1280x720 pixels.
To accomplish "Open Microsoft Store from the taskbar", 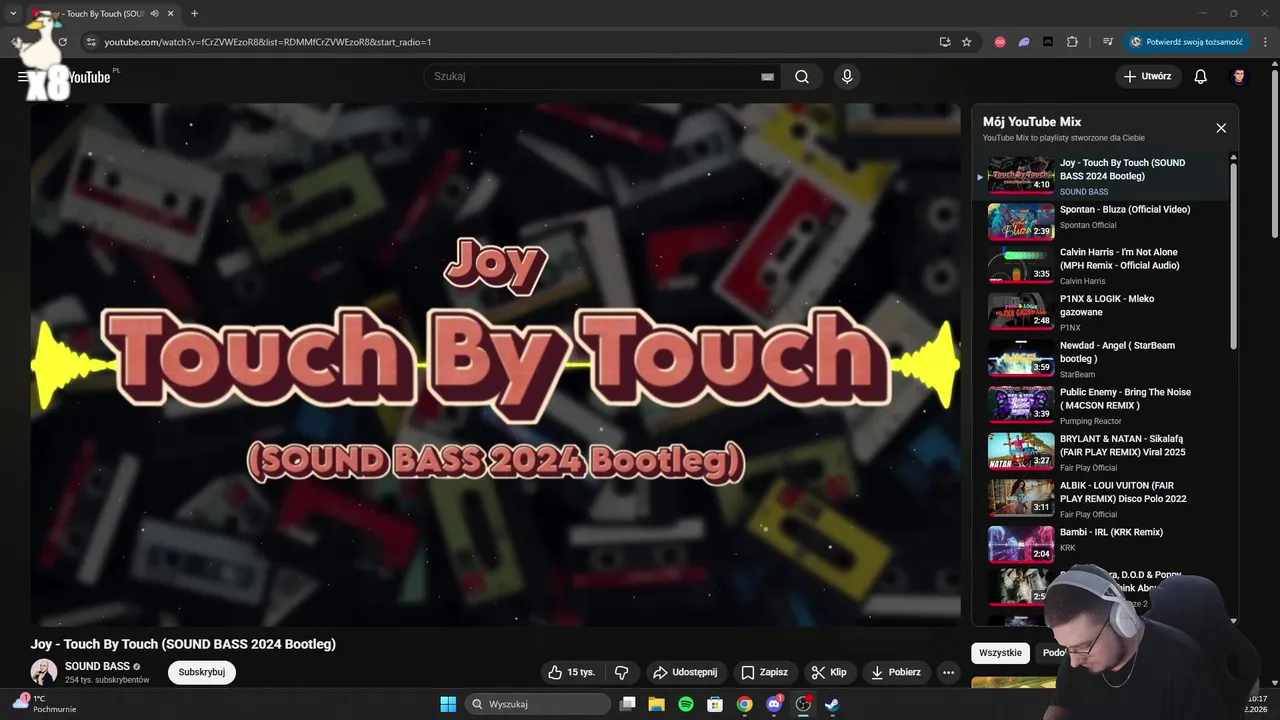I will point(715,704).
